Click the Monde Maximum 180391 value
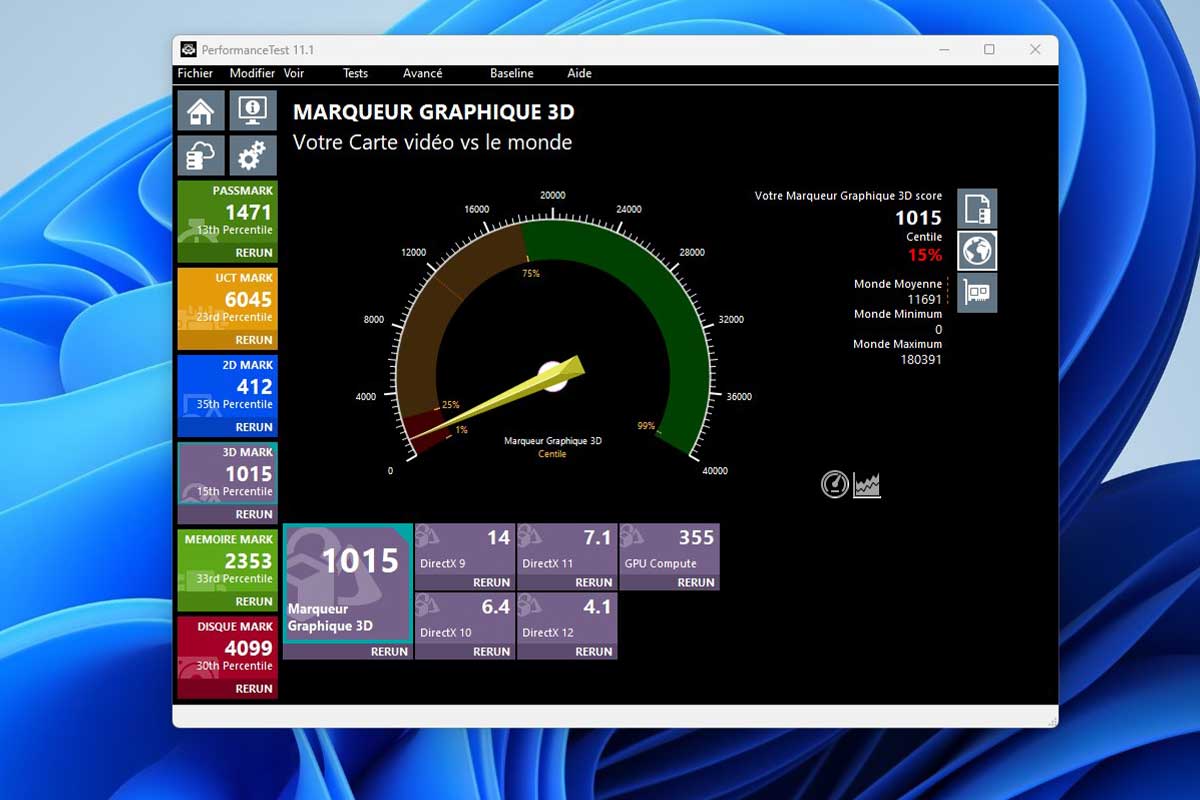 click(x=921, y=359)
